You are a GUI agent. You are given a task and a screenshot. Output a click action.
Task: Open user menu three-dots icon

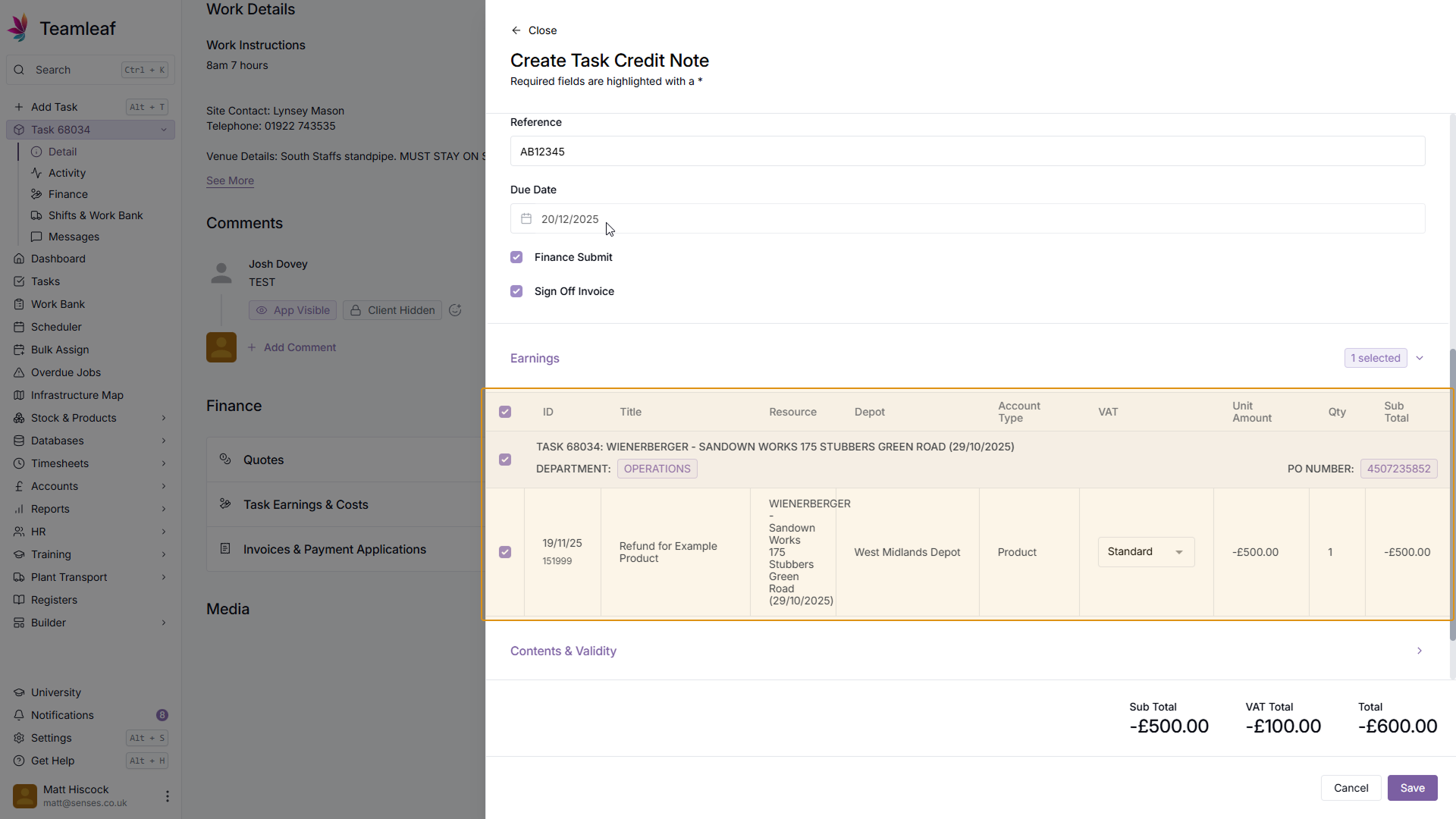167,796
